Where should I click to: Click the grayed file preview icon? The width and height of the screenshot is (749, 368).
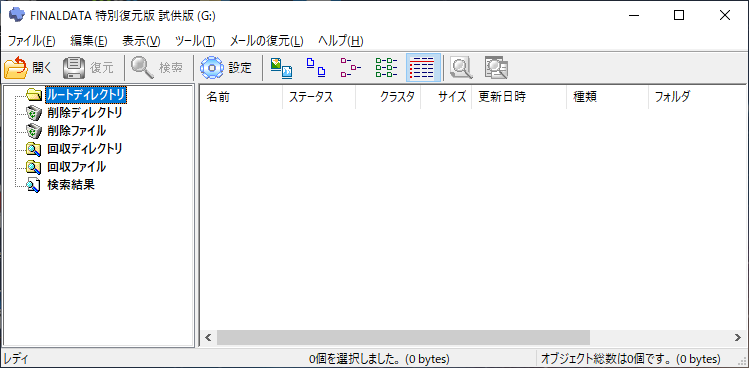click(496, 68)
